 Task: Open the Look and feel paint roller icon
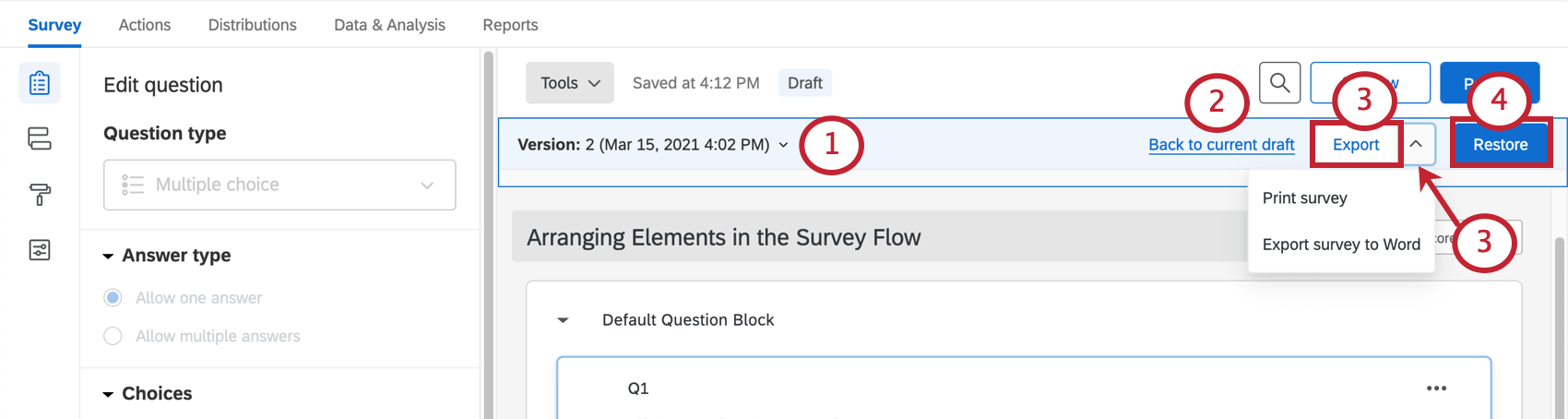pyautogui.click(x=40, y=195)
